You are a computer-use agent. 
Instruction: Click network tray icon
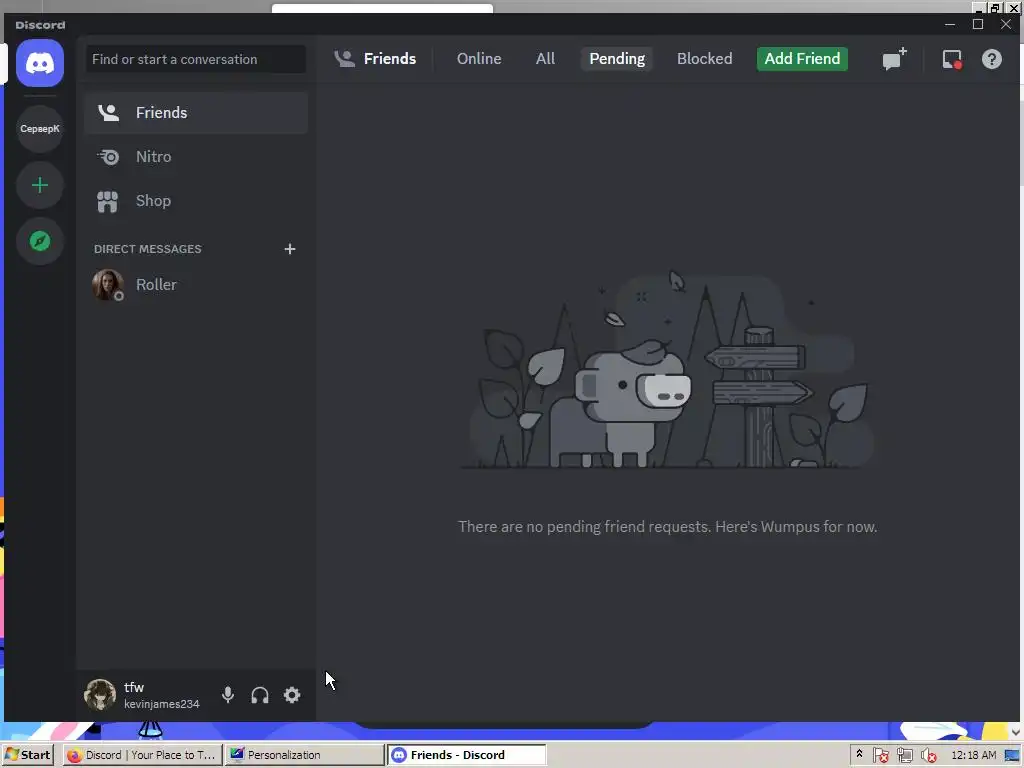[904, 756]
